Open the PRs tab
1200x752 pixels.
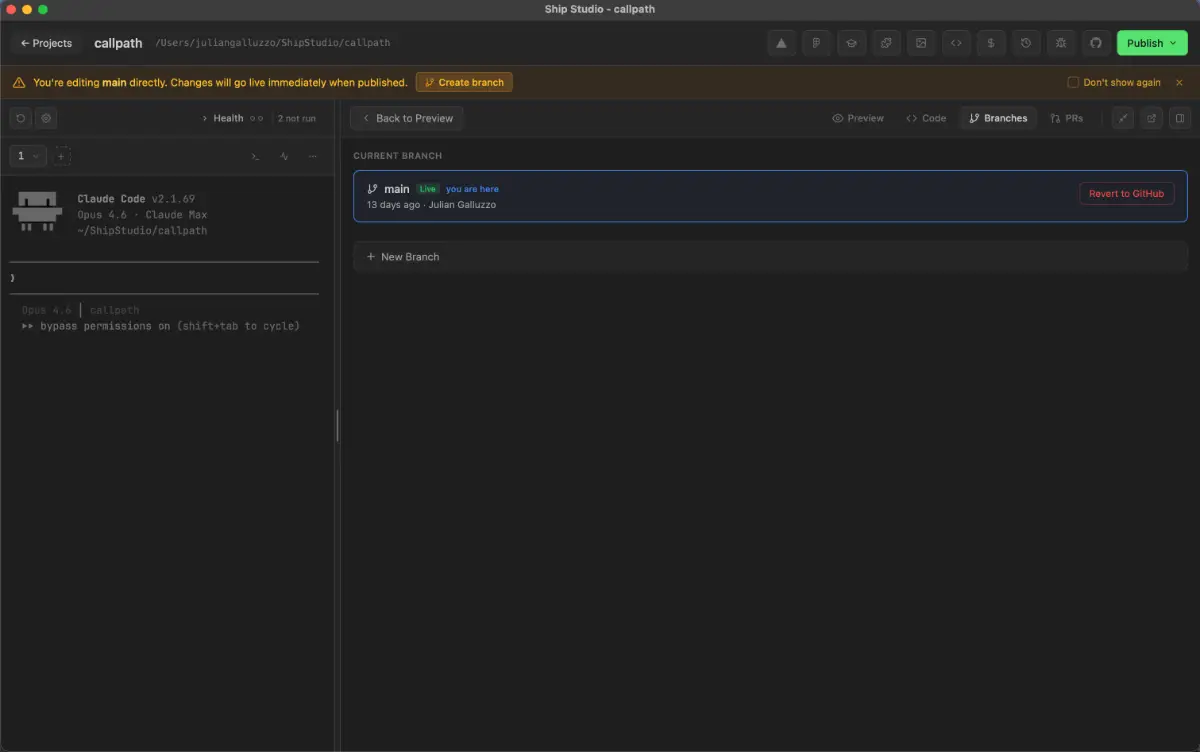1067,118
